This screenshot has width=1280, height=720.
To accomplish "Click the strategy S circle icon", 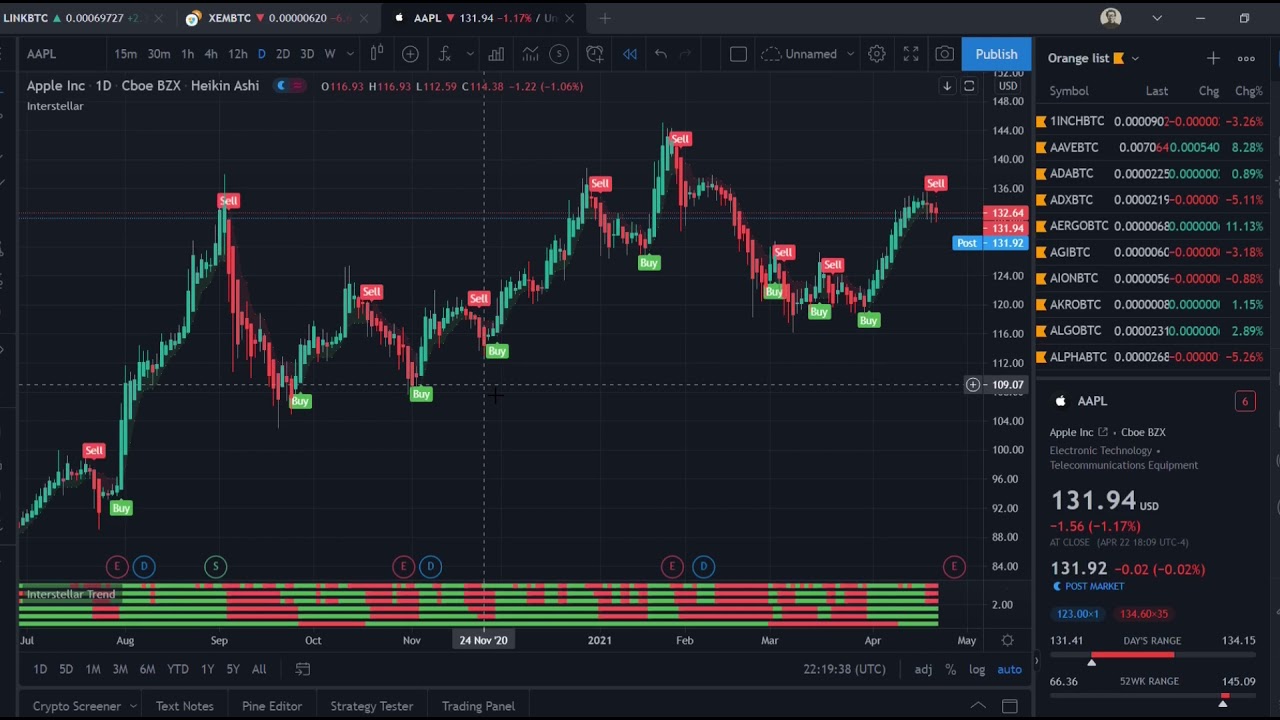I will click(x=559, y=54).
